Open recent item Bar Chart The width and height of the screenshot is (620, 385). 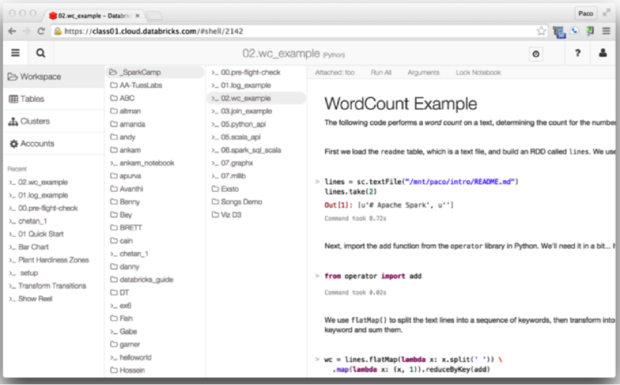point(29,247)
